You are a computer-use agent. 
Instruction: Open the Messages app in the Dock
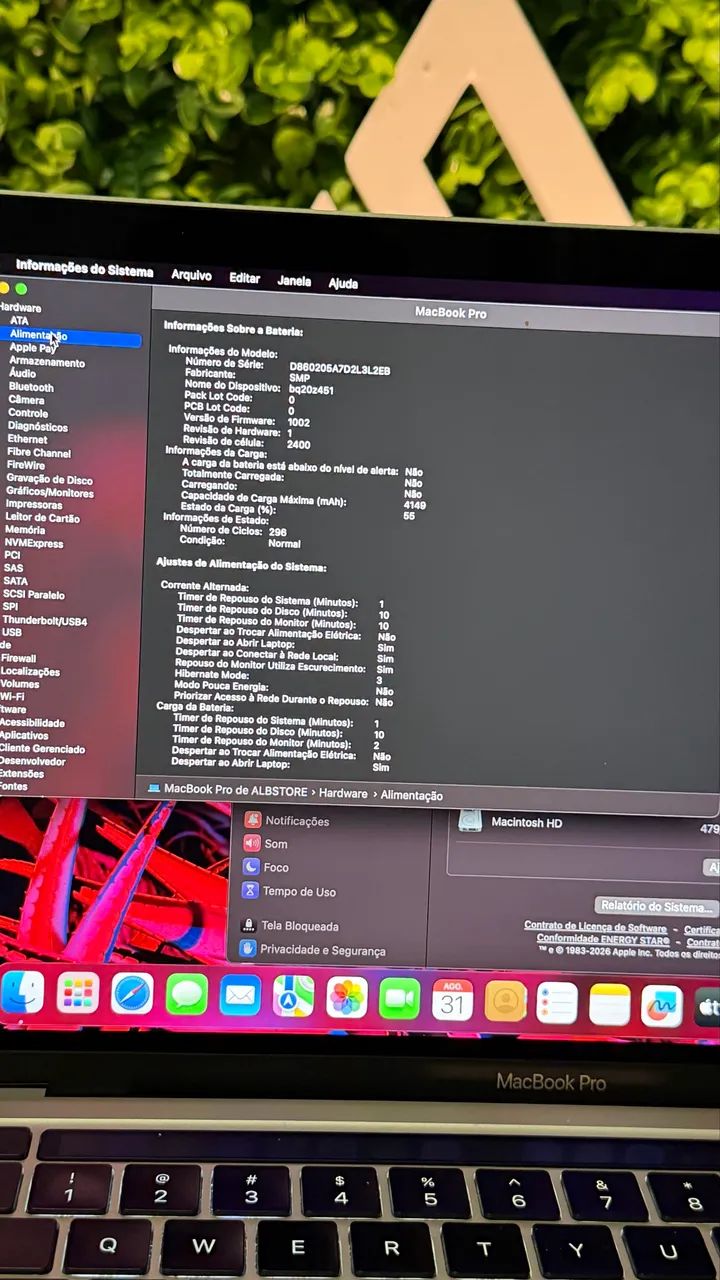coord(186,995)
